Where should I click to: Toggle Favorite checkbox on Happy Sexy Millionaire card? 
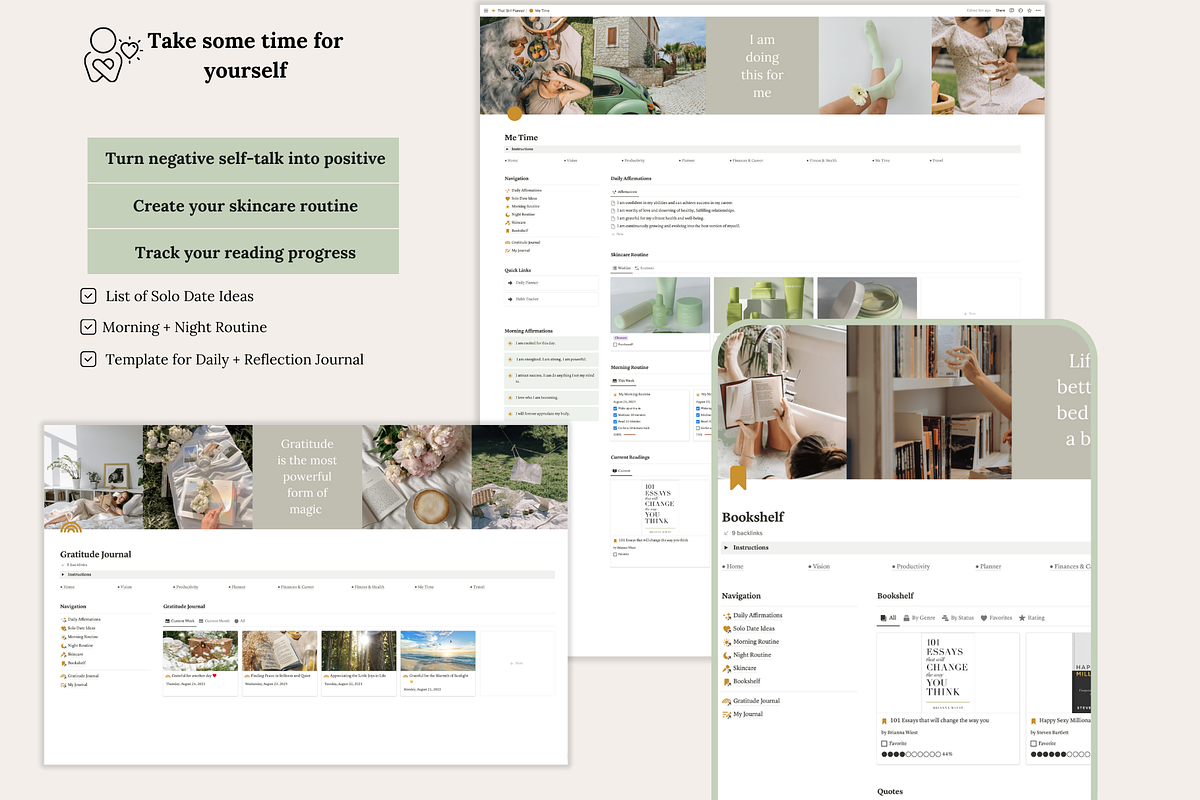coord(1034,744)
